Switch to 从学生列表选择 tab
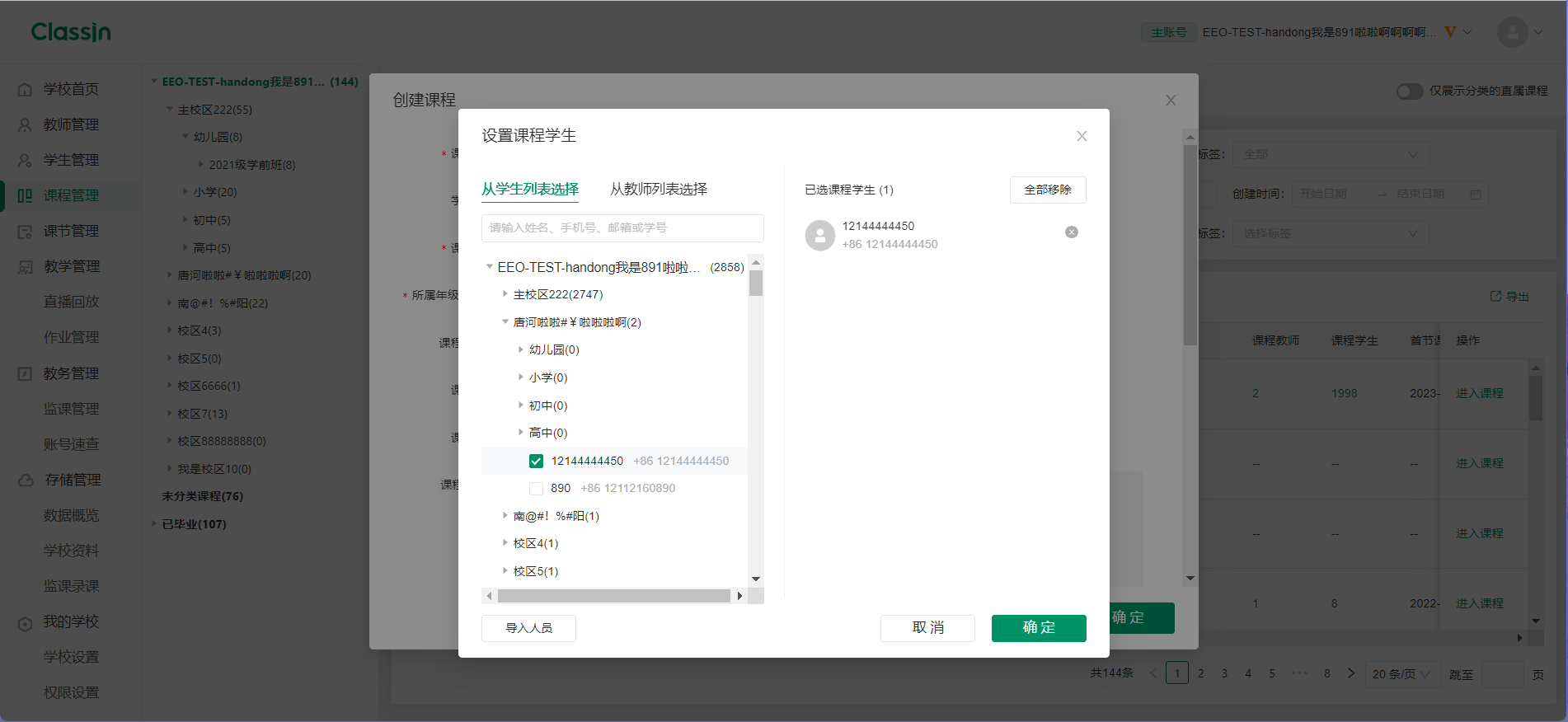 [530, 189]
